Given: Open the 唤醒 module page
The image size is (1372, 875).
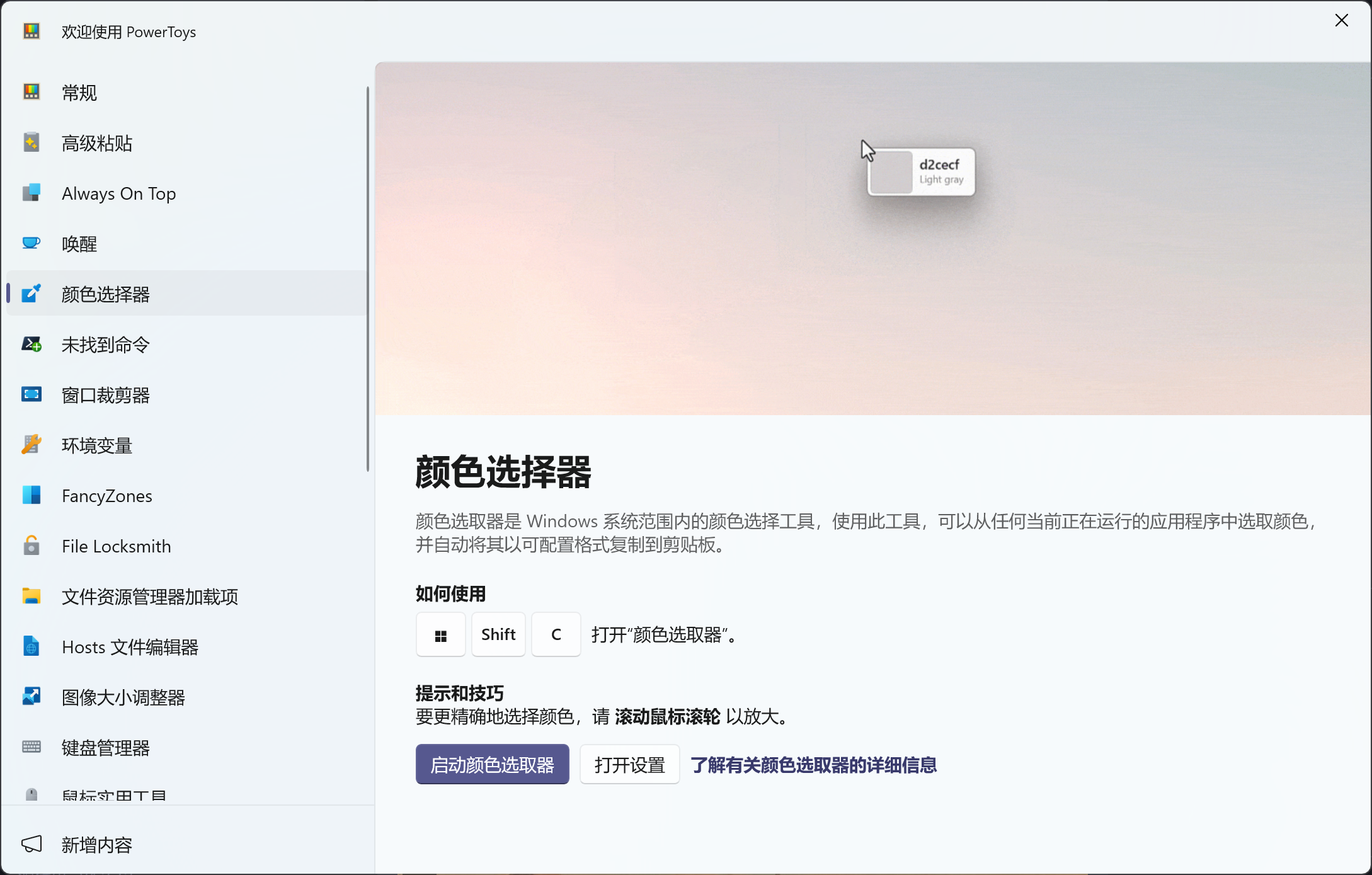Looking at the screenshot, I should coord(186,244).
